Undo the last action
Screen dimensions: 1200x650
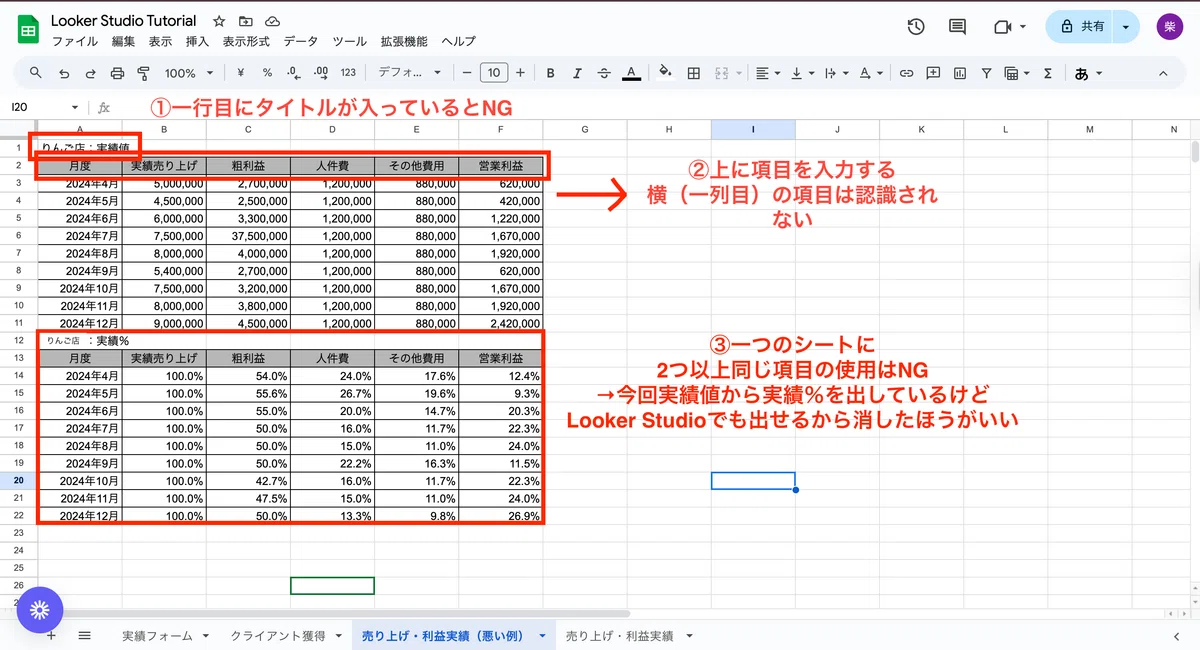64,73
